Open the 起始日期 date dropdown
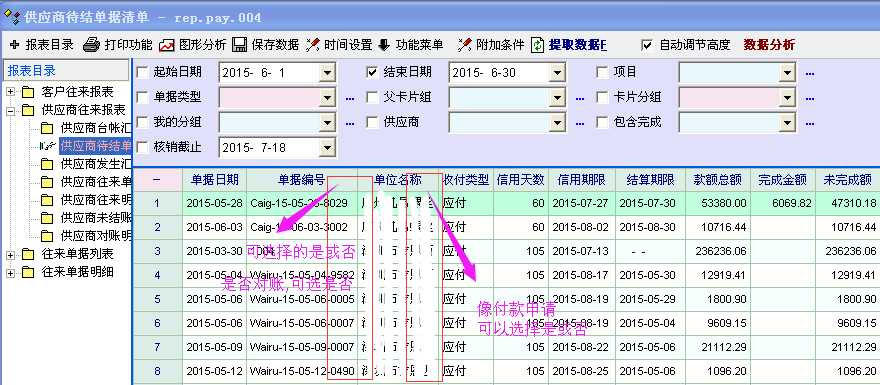Viewport: 880px width, 385px height. tap(327, 72)
